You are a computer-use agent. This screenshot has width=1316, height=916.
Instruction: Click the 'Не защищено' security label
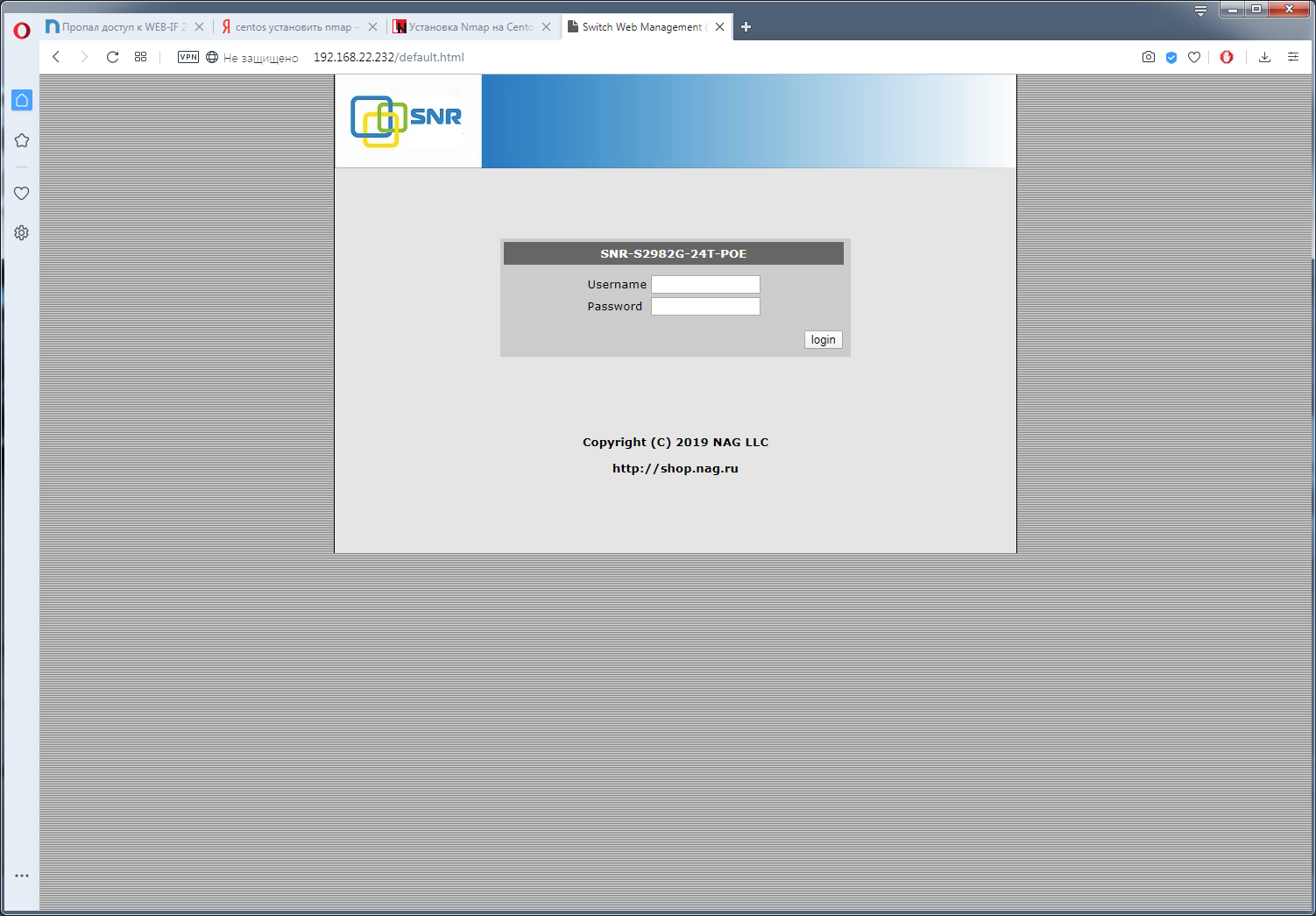pyautogui.click(x=261, y=58)
